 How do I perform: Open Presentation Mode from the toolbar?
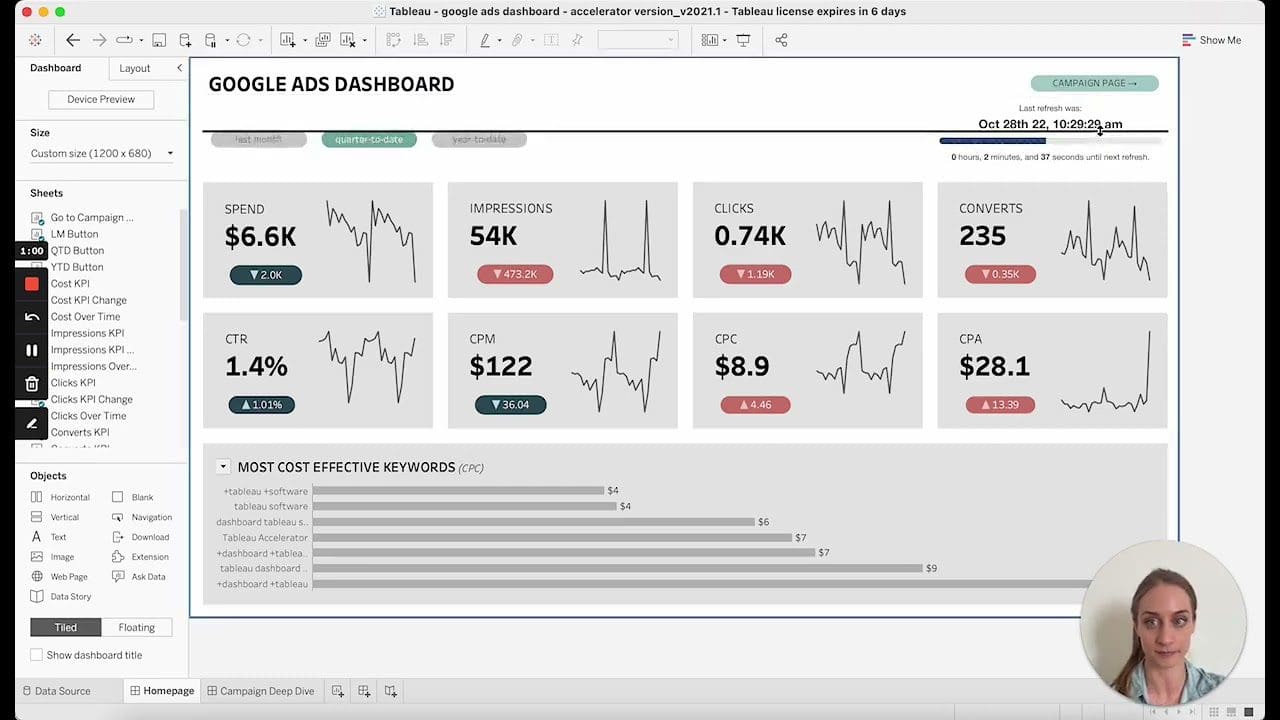click(x=743, y=40)
